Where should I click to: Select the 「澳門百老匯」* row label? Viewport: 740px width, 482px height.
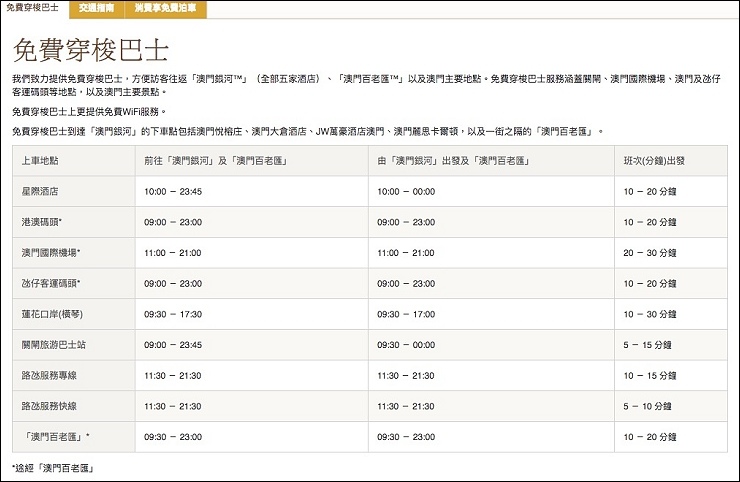click(56, 437)
